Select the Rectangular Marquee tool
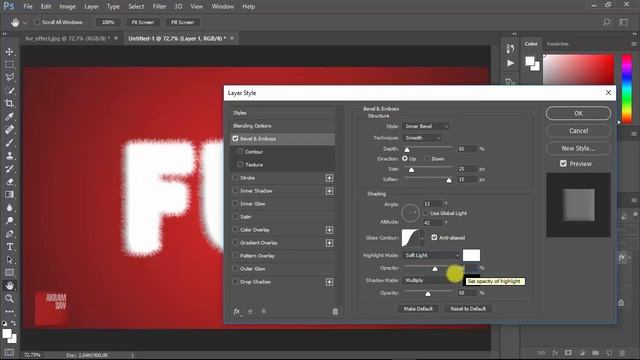This screenshot has width=640, height=360. click(9, 64)
